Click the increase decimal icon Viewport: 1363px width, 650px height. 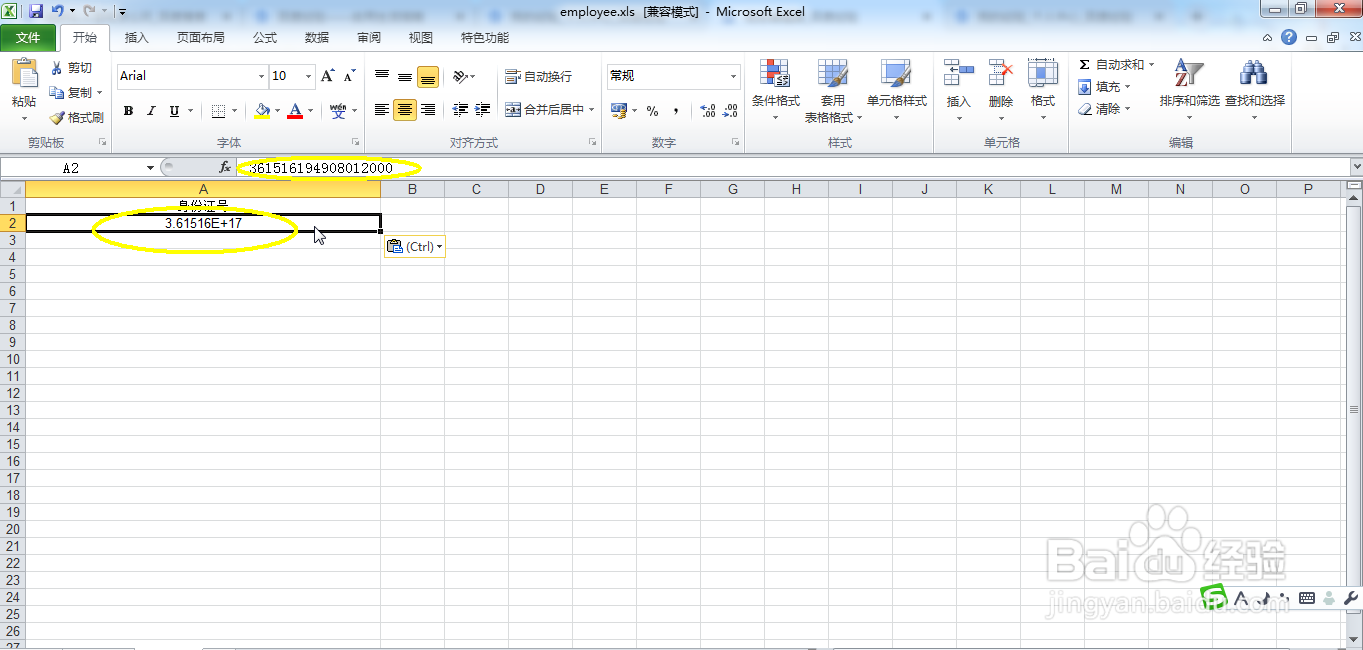[x=707, y=111]
